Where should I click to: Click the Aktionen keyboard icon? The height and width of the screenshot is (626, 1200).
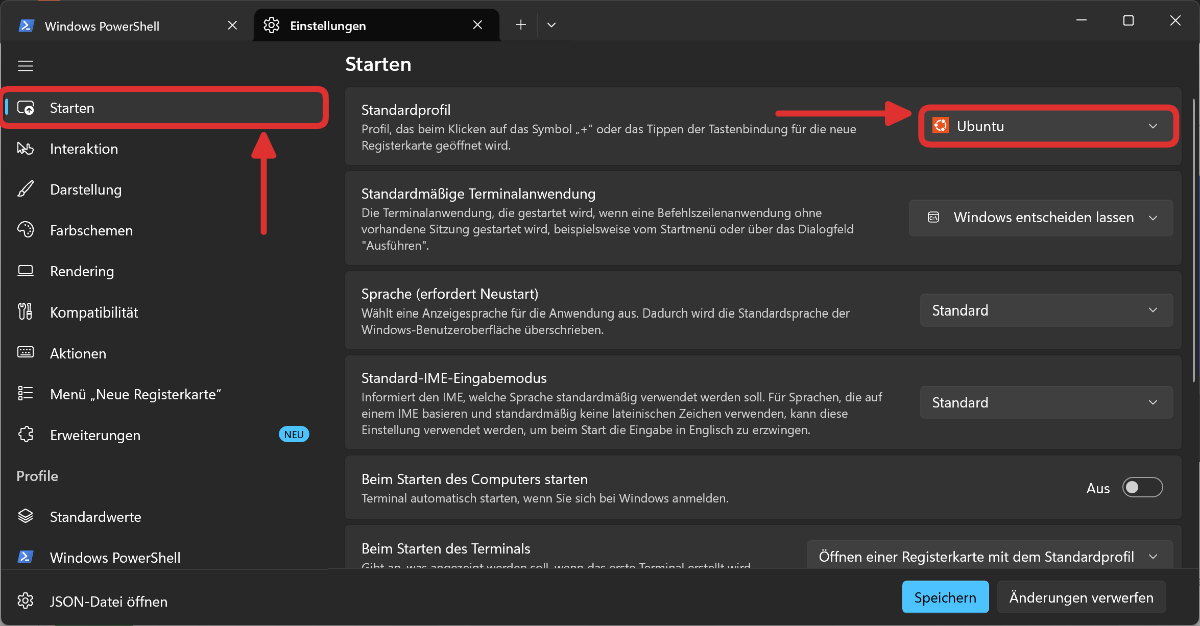(27, 354)
